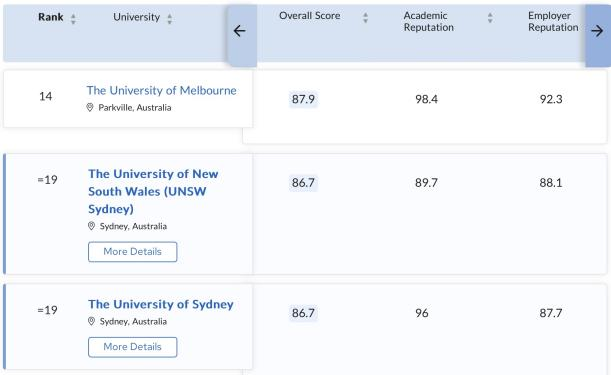Click location pin under The University of Sydney

91,321
